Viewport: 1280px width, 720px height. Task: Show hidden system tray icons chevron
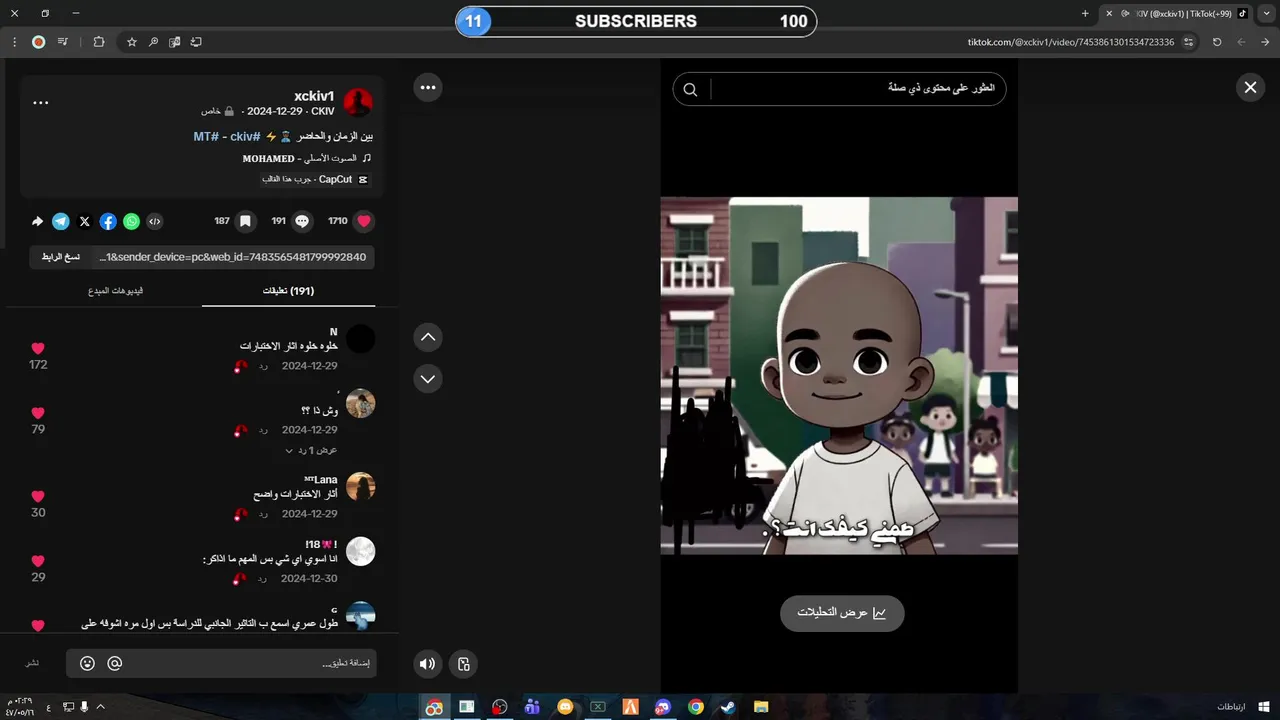tap(100, 707)
